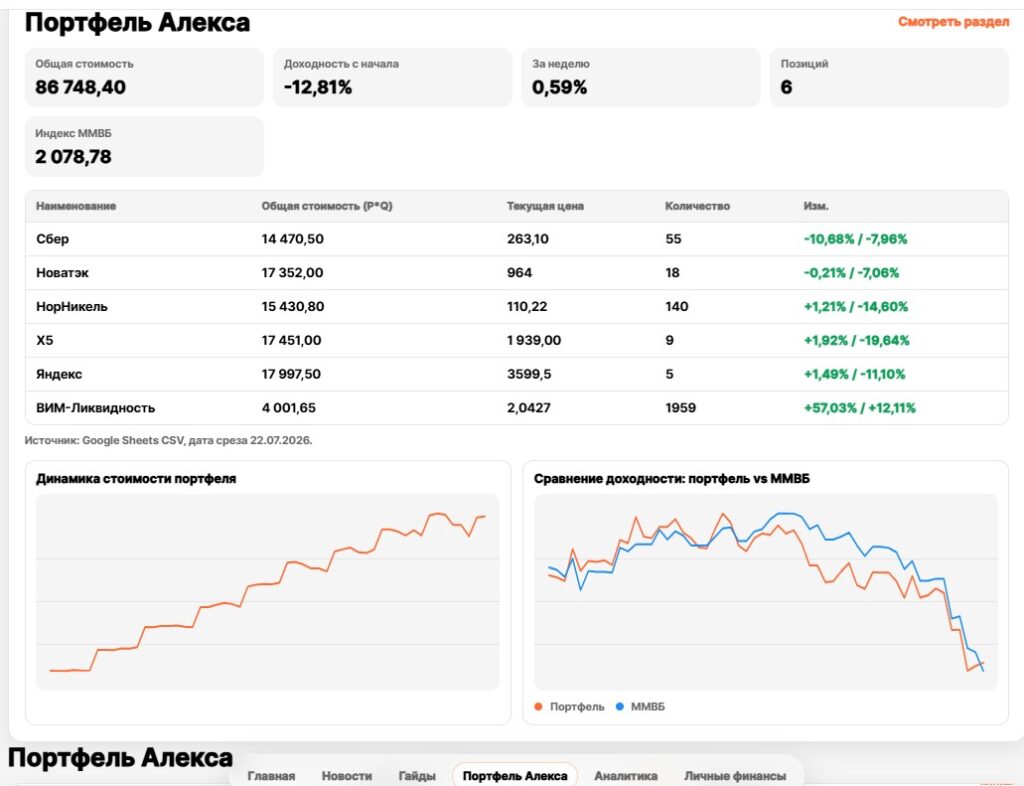
Task: Click the НорНикель row name
Action: 72,307
